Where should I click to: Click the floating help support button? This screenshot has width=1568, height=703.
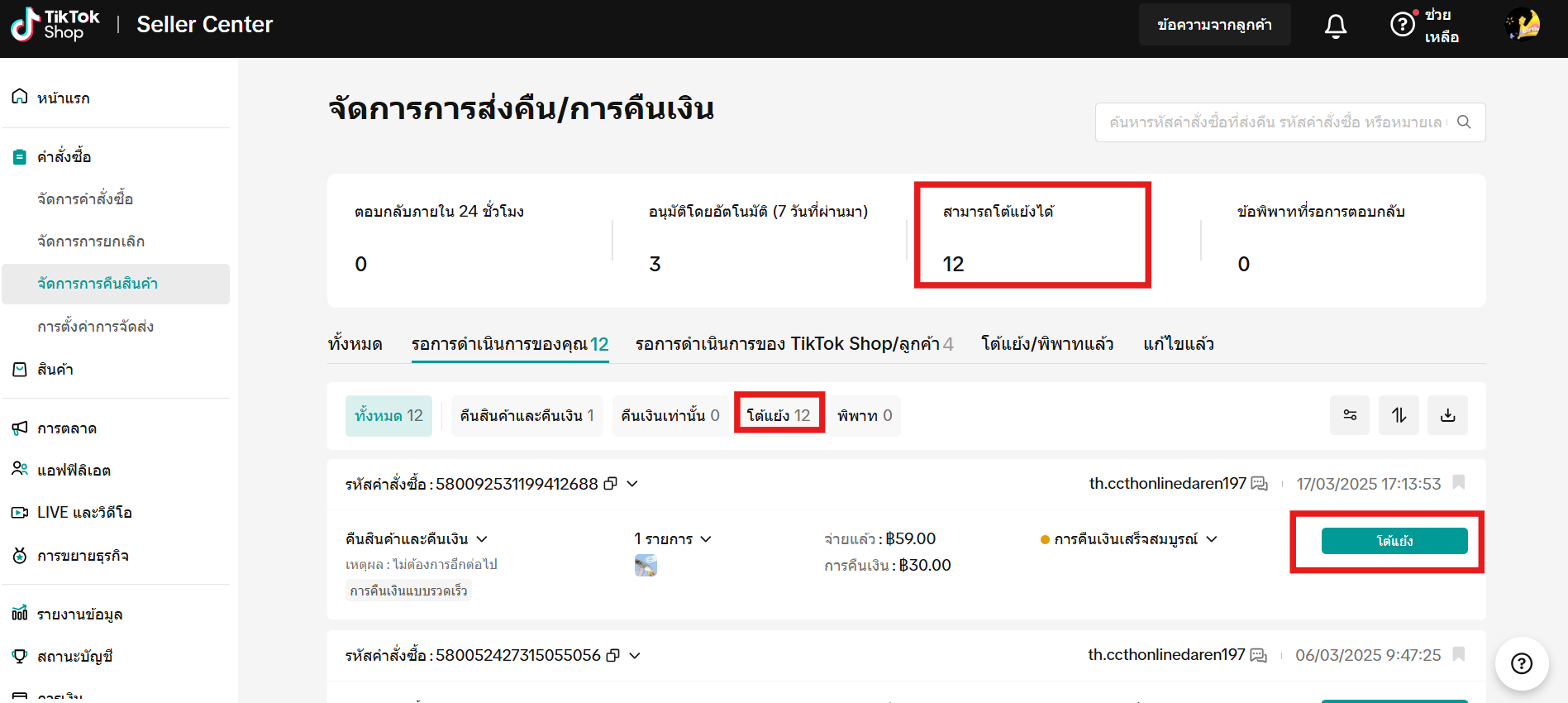[1521, 663]
